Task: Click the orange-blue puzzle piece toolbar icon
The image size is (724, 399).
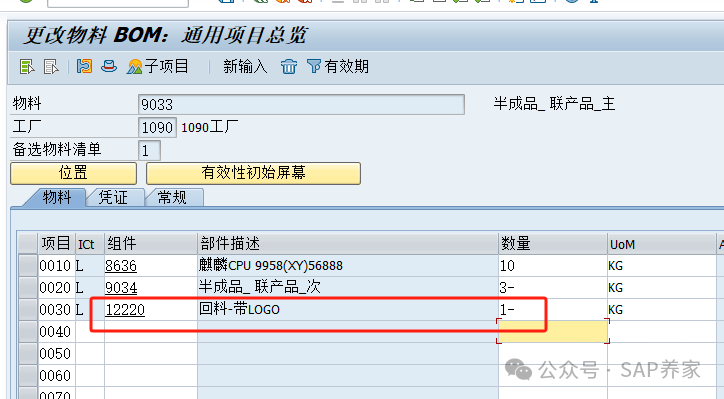Action: click(84, 66)
